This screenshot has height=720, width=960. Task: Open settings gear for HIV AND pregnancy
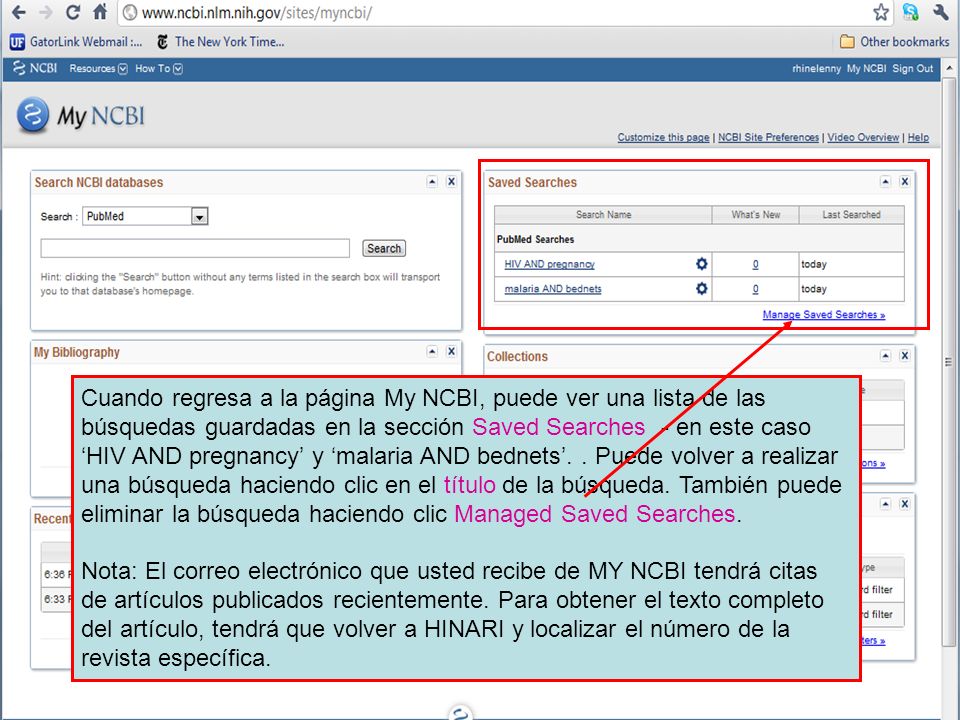[702, 263]
